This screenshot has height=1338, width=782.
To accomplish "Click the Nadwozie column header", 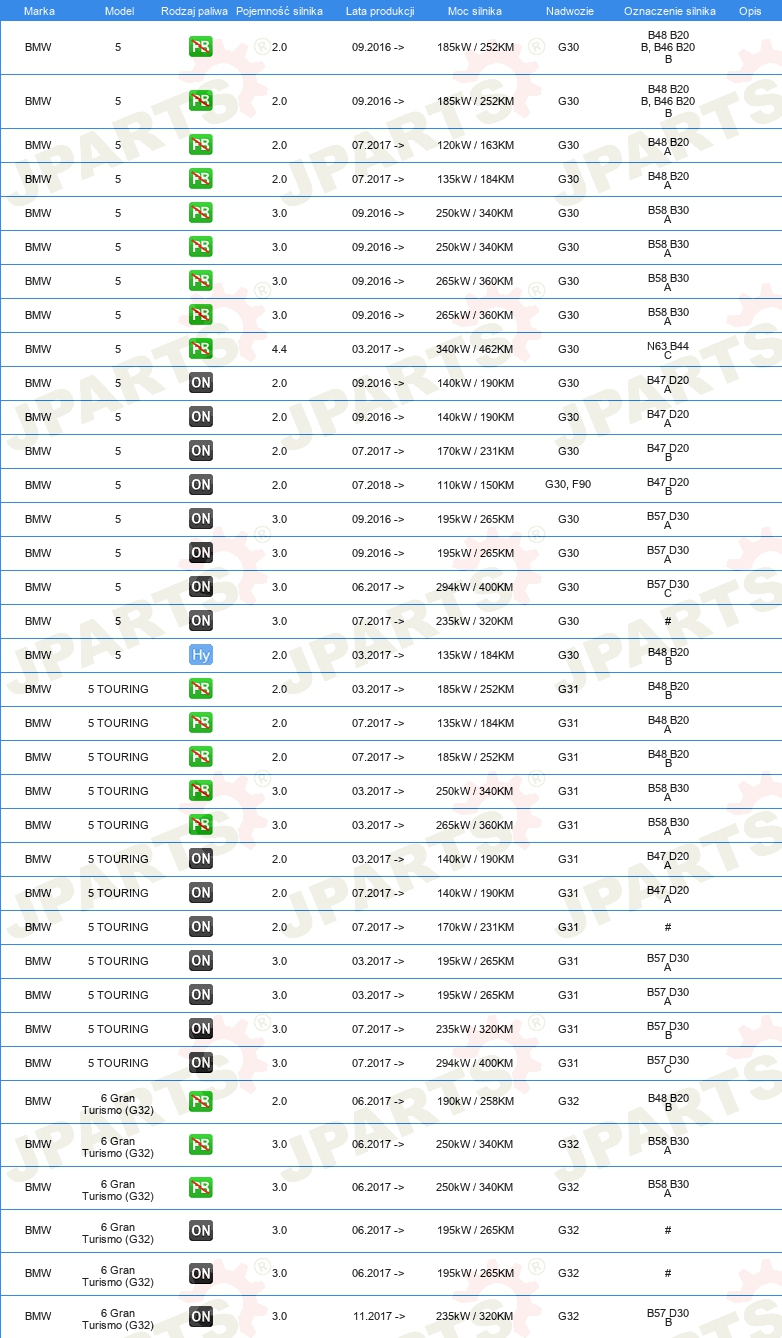I will [568, 11].
